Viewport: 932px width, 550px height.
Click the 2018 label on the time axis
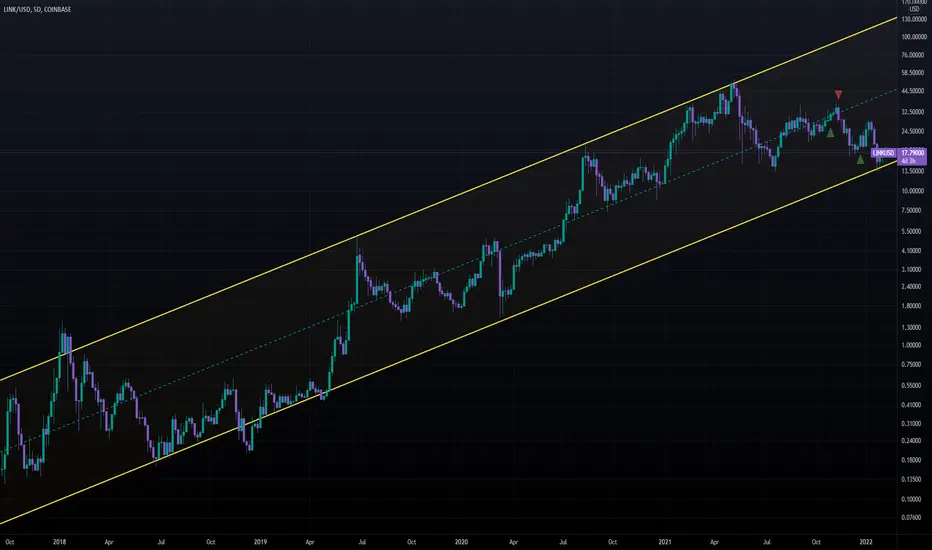tap(59, 542)
